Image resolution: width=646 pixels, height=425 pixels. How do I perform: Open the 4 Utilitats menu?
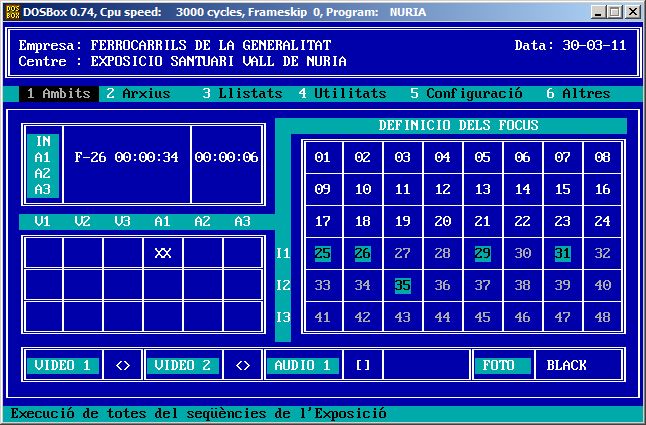click(x=342, y=94)
